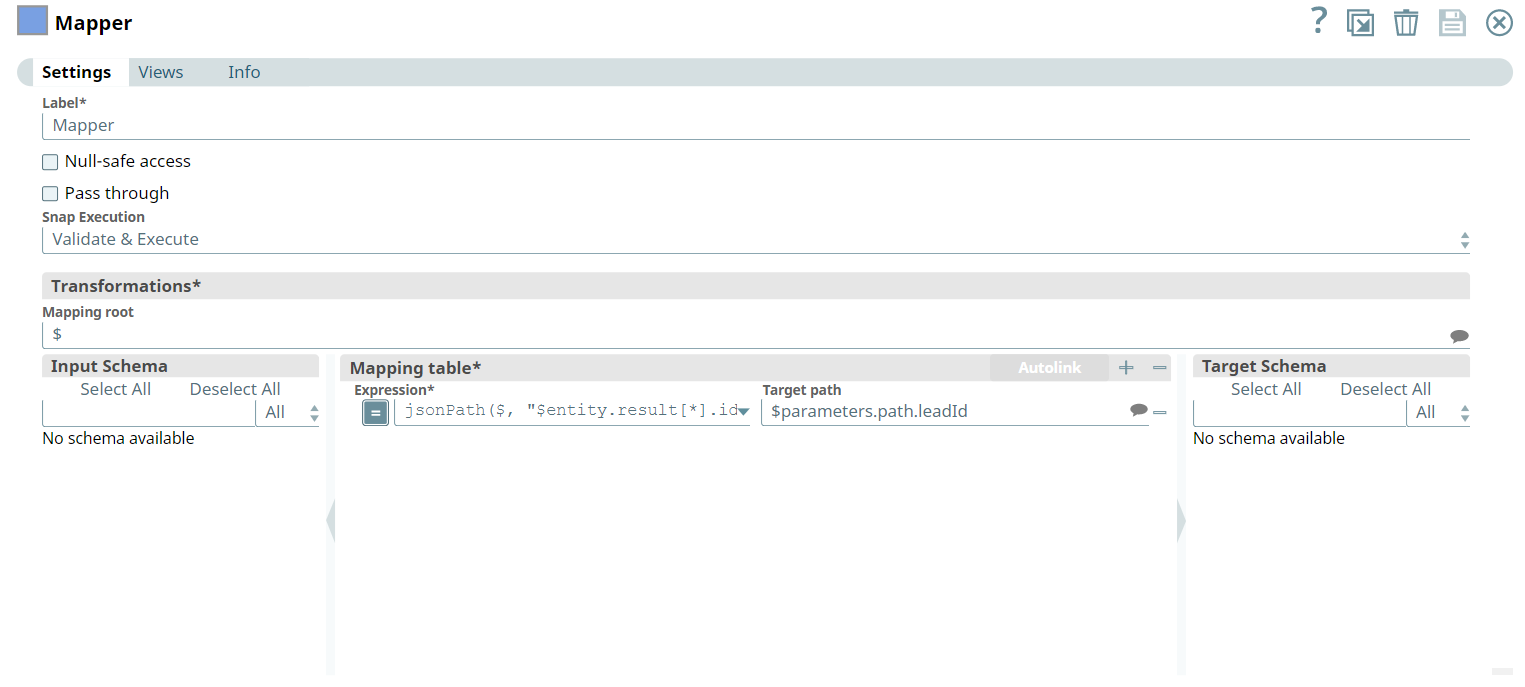Enable Pass through checkbox
Screen dimensions: 1525x687
coord(50,194)
